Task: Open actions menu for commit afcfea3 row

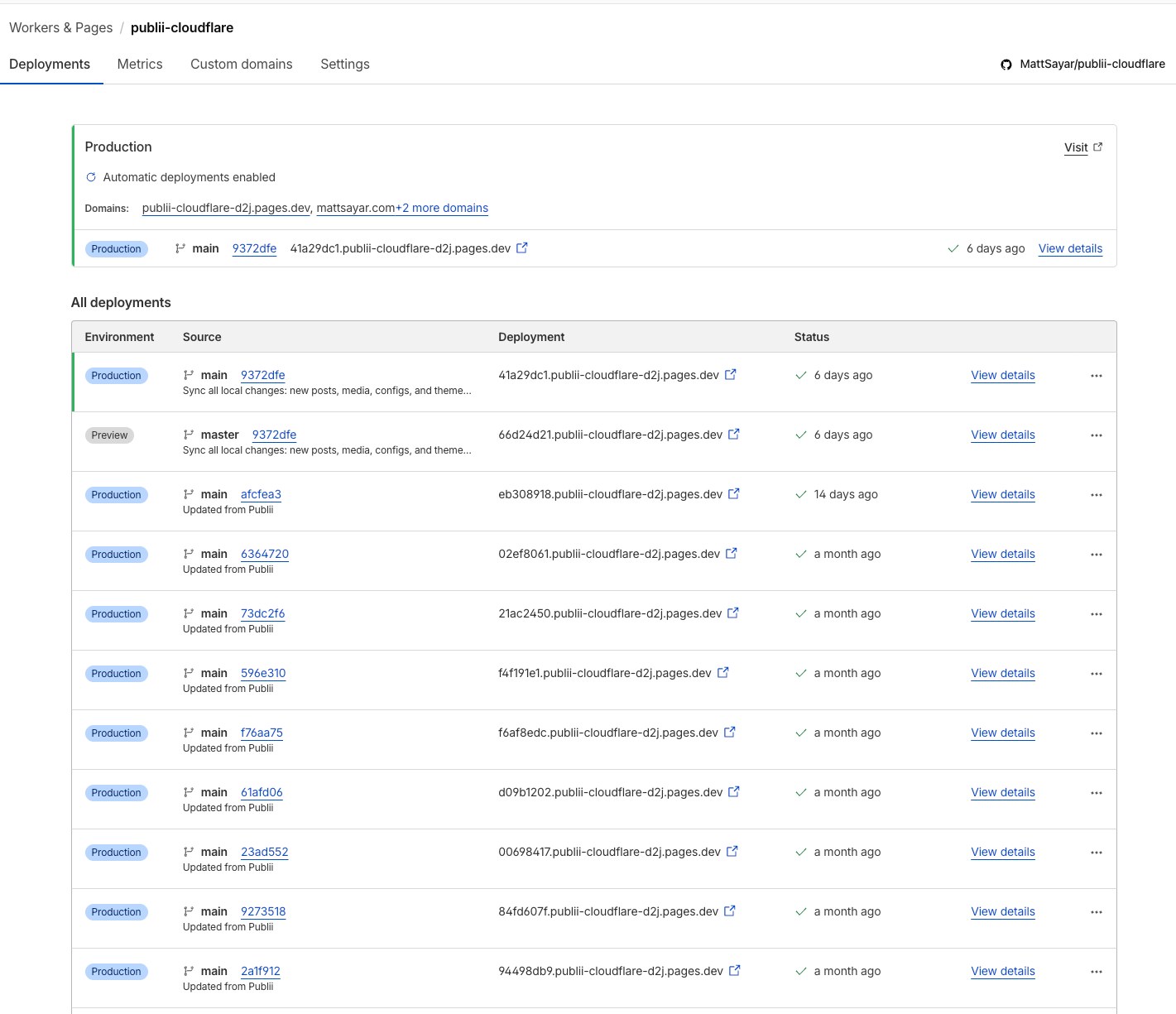Action: (1097, 495)
